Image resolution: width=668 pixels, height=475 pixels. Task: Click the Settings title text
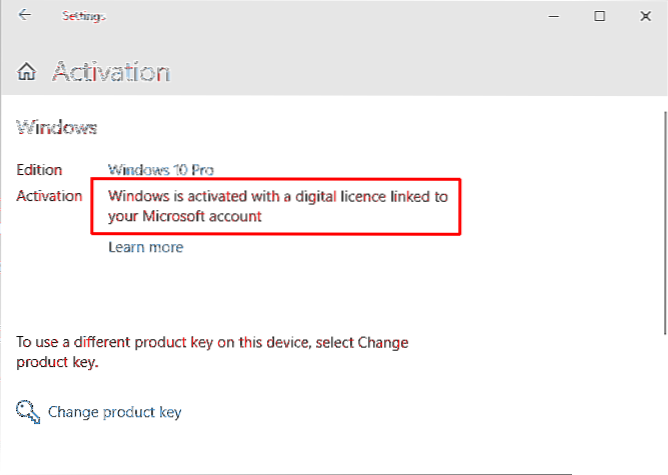pyautogui.click(x=84, y=17)
